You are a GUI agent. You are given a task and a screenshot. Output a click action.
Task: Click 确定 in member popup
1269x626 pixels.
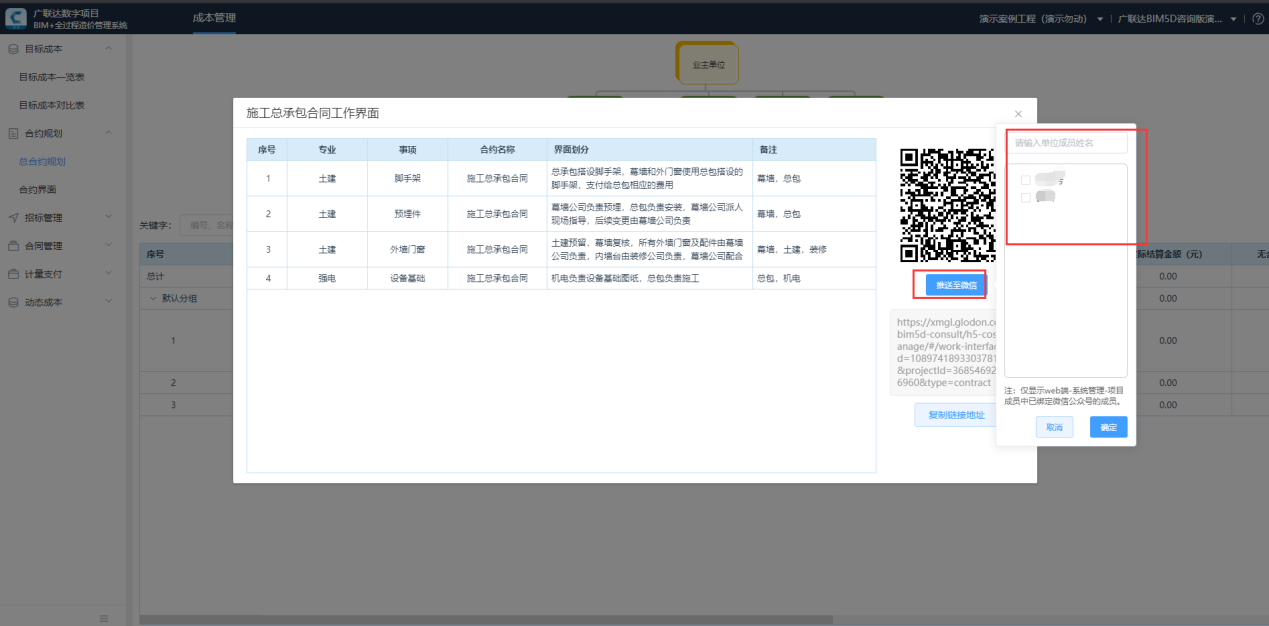(1108, 427)
